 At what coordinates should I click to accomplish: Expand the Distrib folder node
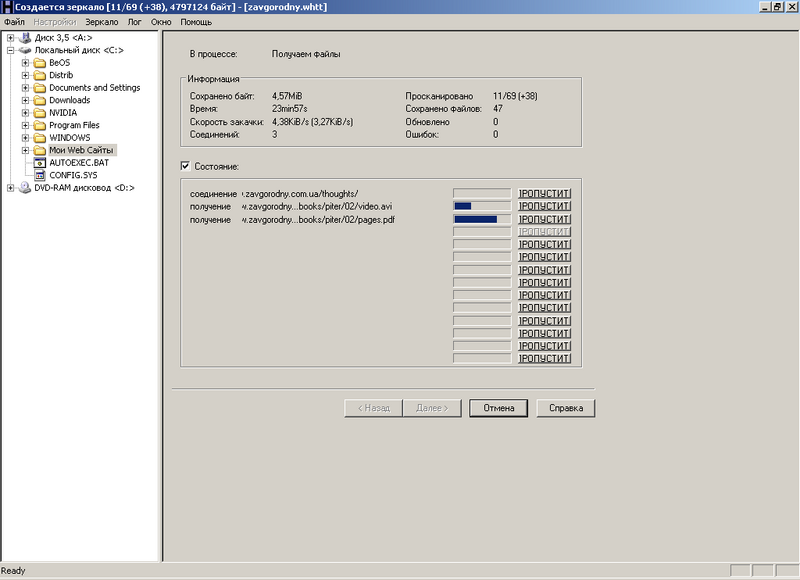(x=25, y=75)
